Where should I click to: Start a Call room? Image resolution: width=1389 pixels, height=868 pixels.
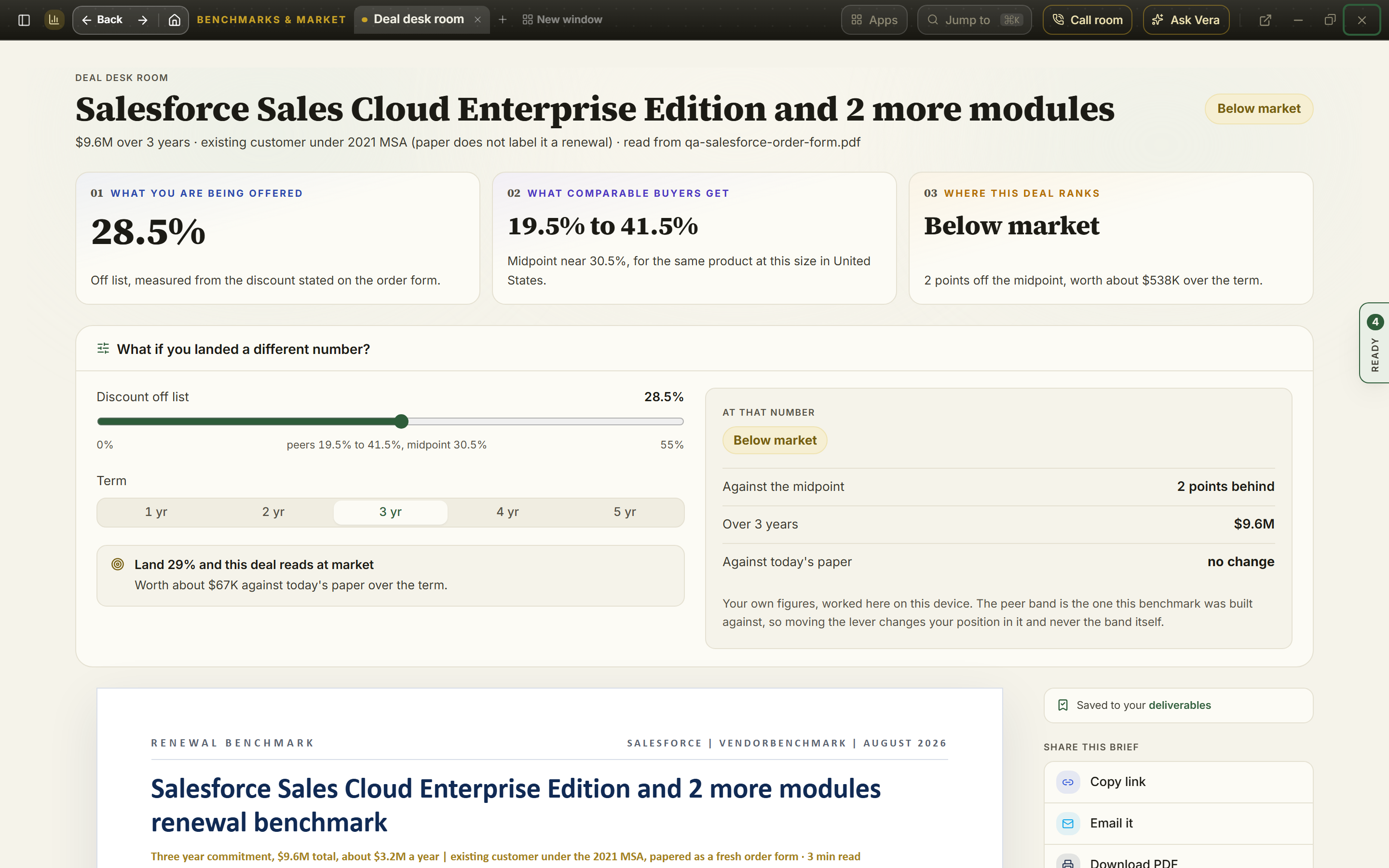pyautogui.click(x=1087, y=20)
